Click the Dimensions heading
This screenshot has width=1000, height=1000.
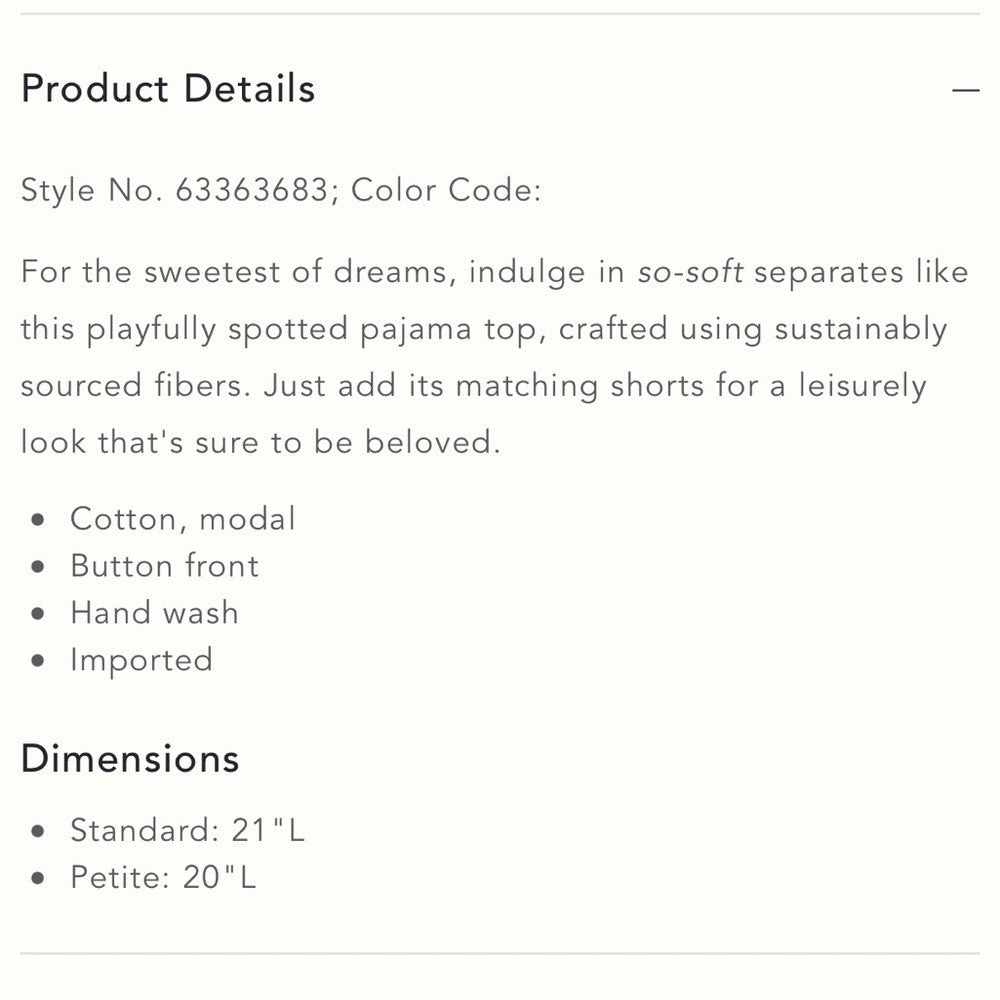(x=130, y=758)
